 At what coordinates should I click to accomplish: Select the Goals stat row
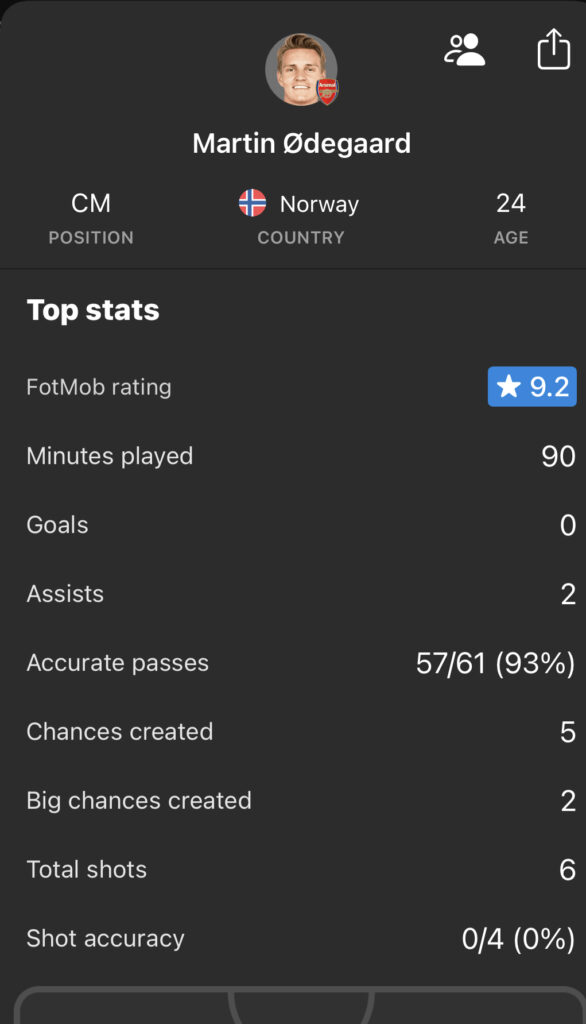click(x=293, y=524)
